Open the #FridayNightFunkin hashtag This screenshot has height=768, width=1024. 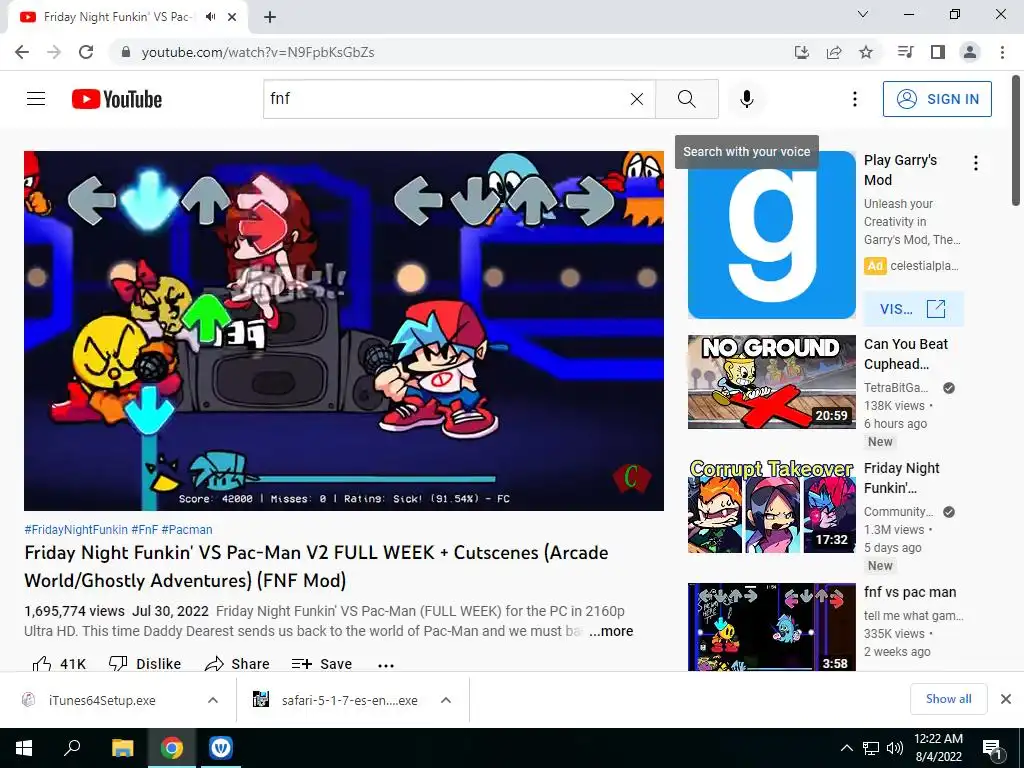76,530
